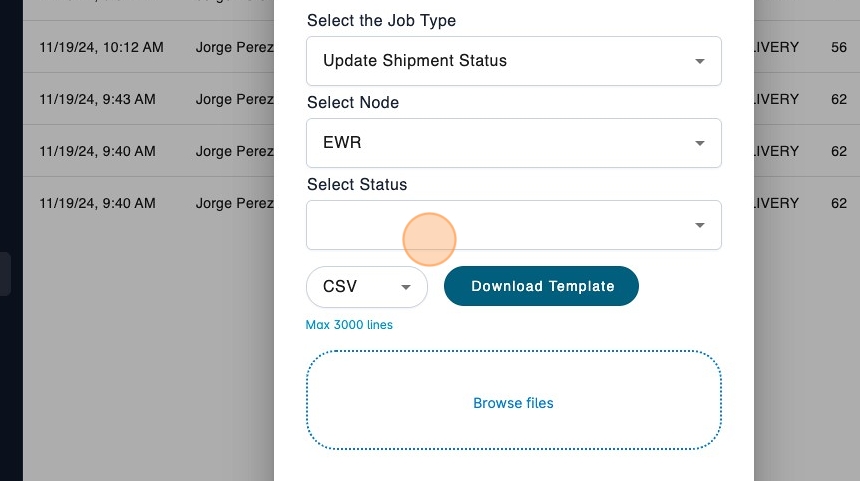The image size is (860, 481).
Task: Click the value 56 in the first row
Action: (838, 47)
